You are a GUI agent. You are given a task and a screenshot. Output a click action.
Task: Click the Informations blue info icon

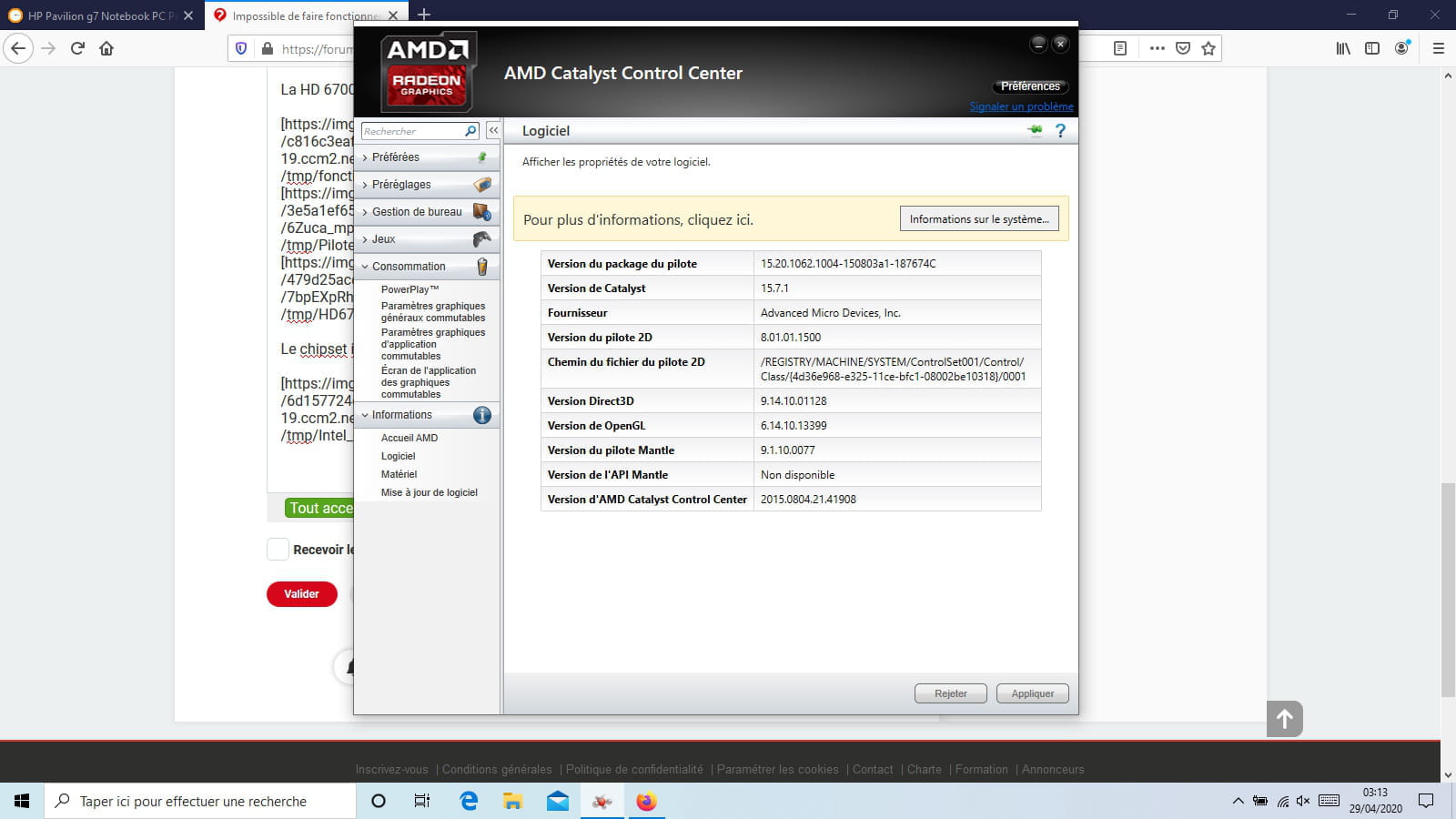[482, 415]
